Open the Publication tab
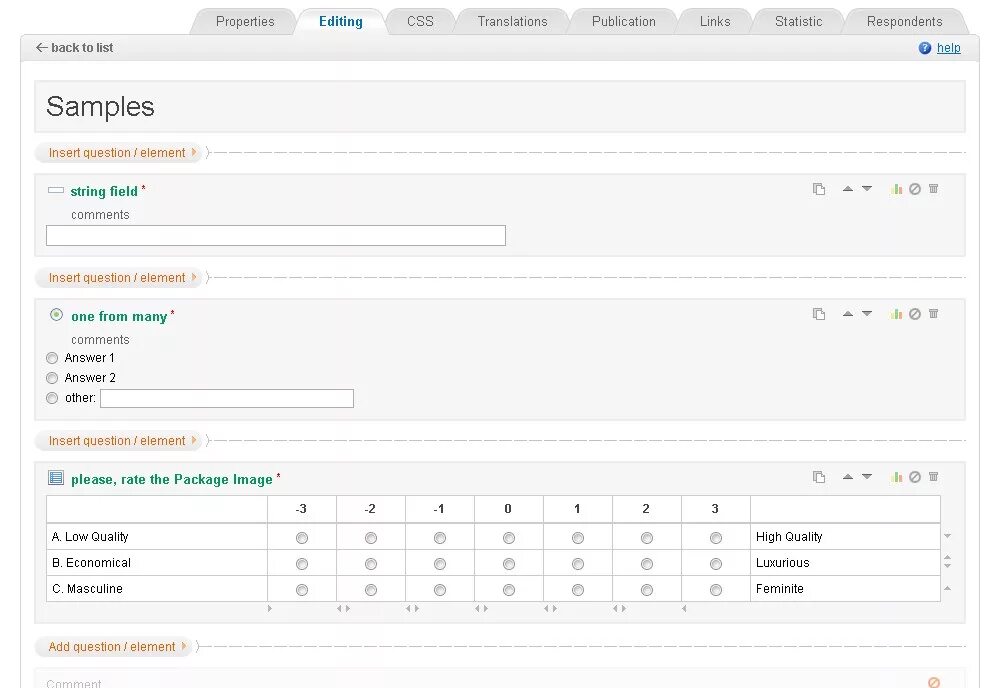The width and height of the screenshot is (1000, 688). 623,21
